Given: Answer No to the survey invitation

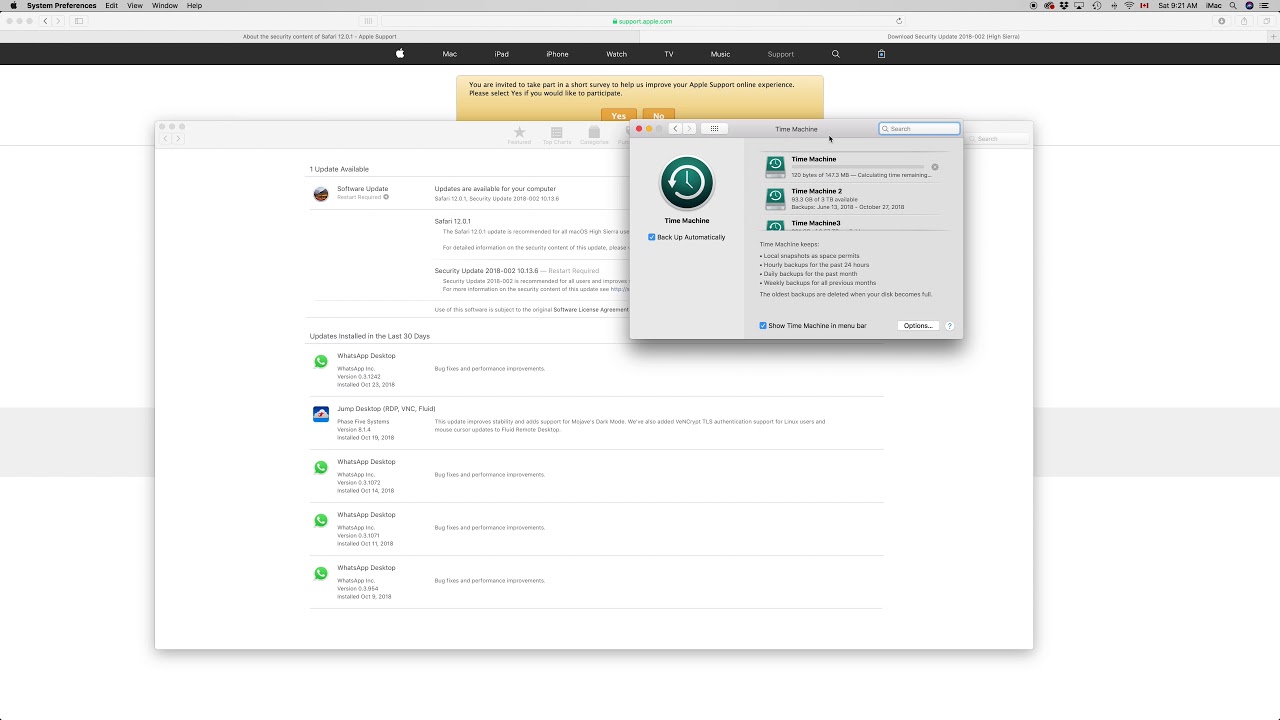Looking at the screenshot, I should 658,116.
